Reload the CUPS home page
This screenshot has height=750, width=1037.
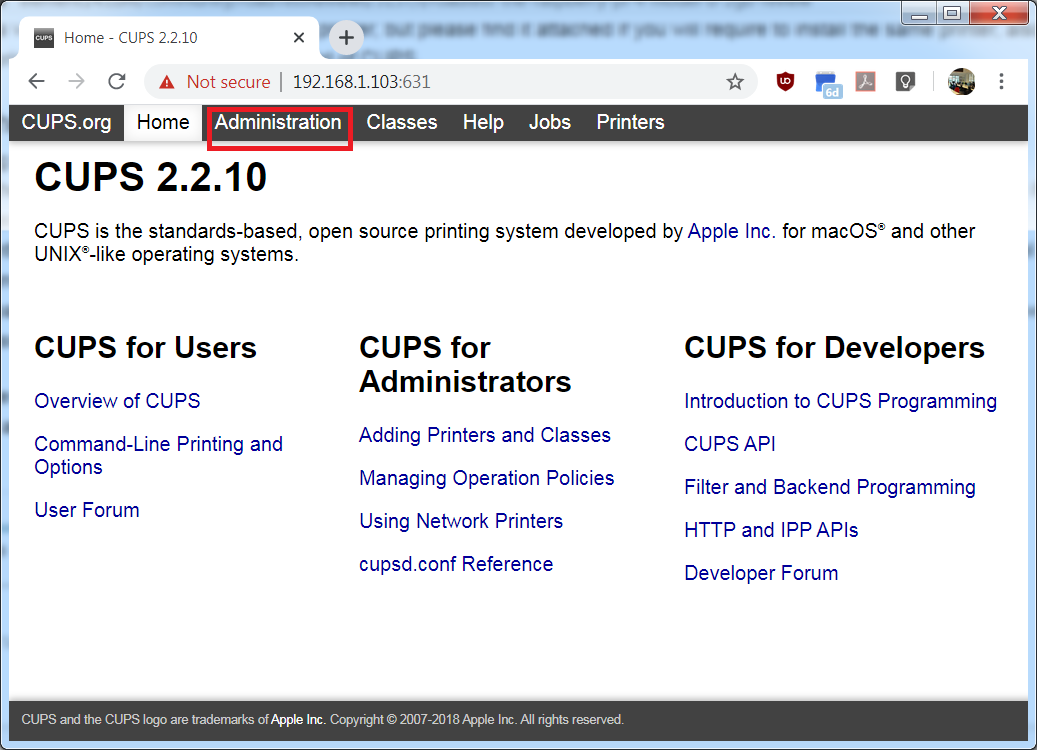pos(116,82)
